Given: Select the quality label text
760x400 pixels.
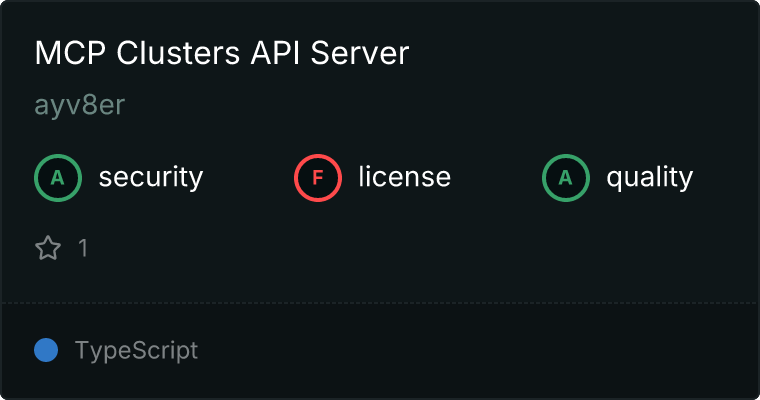Looking at the screenshot, I should (x=649, y=178).
